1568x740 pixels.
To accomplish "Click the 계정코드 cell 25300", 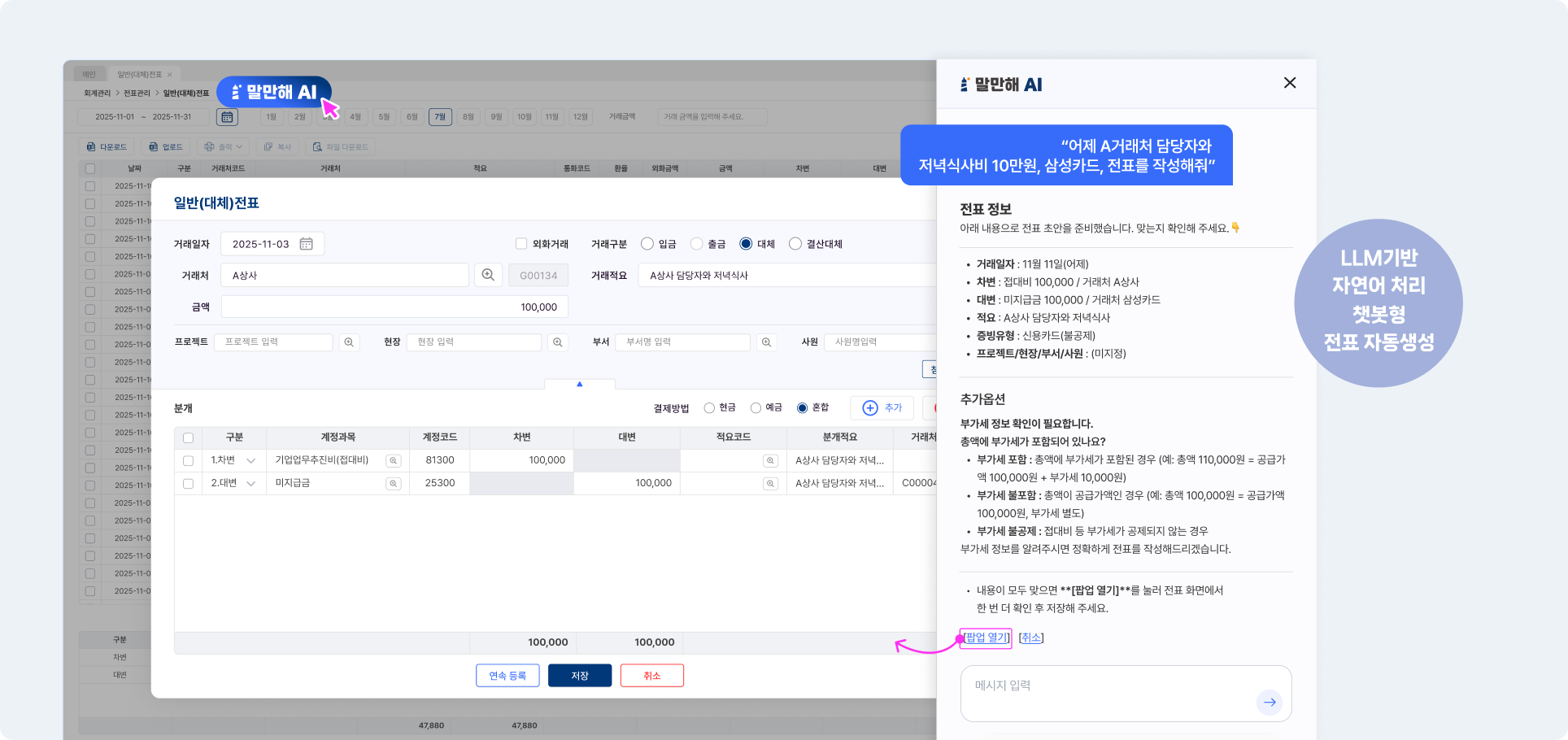I will click(x=440, y=484).
